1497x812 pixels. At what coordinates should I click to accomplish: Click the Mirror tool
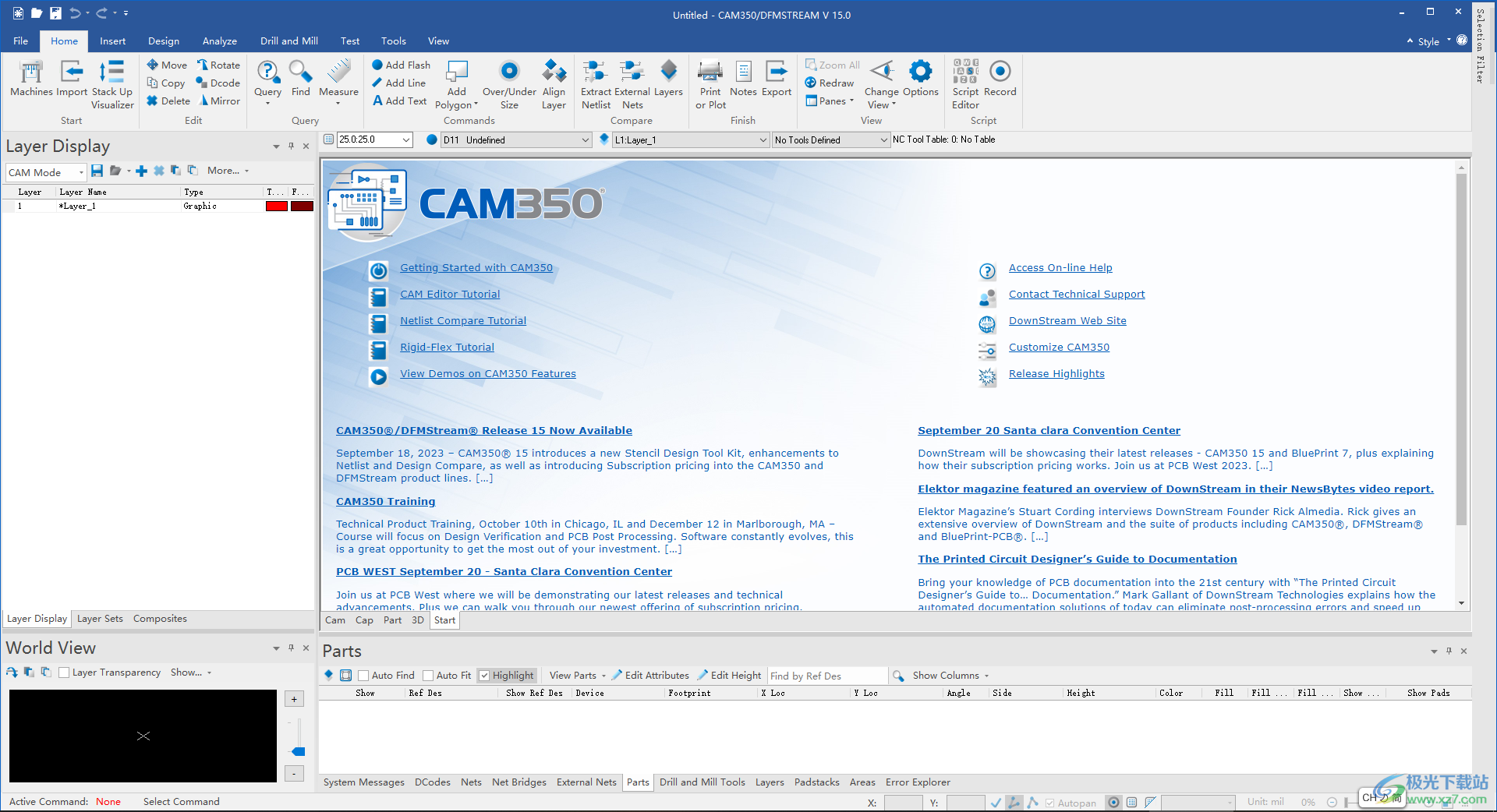pos(219,101)
